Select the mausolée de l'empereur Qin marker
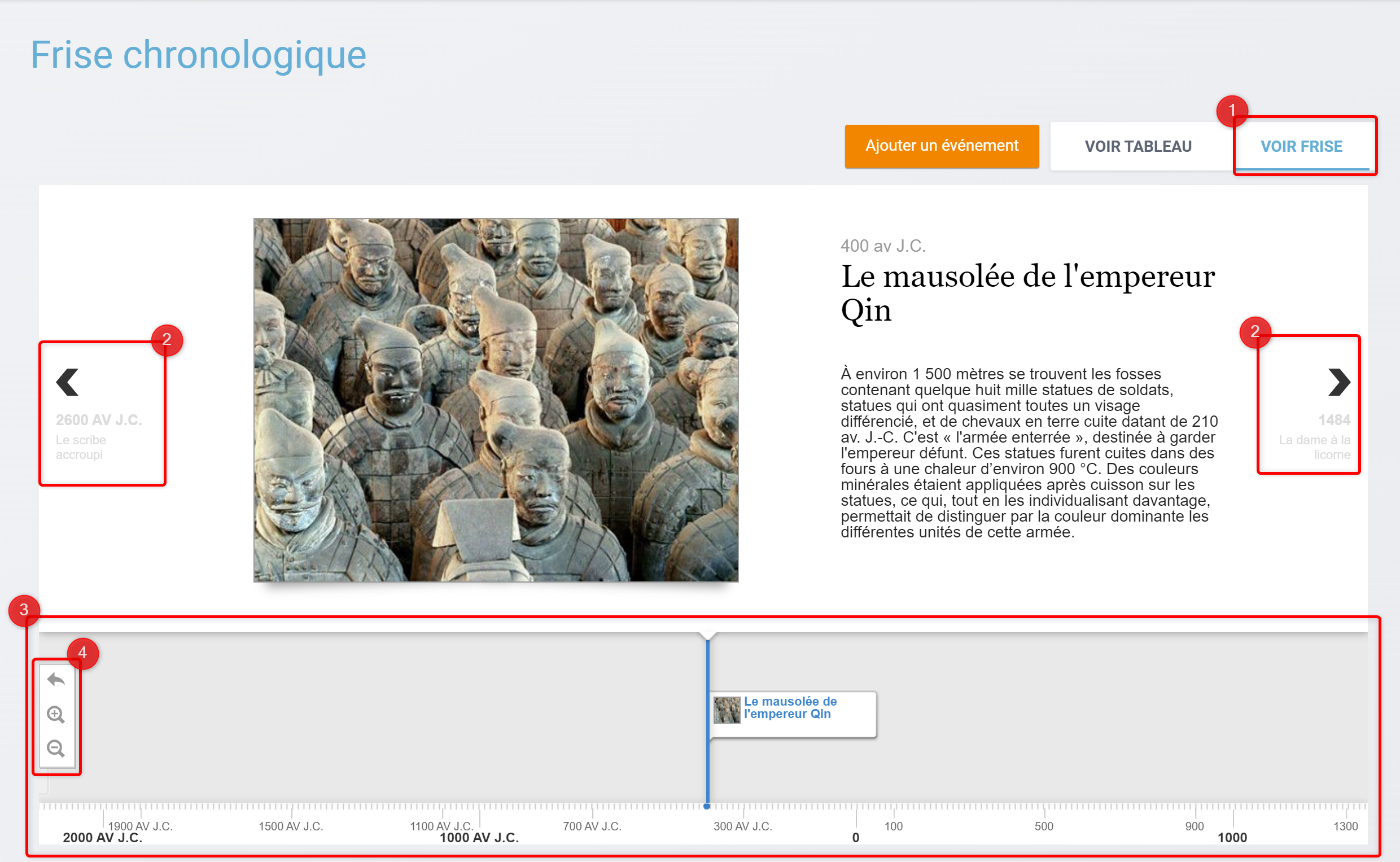The image size is (1400, 862). coord(790,707)
